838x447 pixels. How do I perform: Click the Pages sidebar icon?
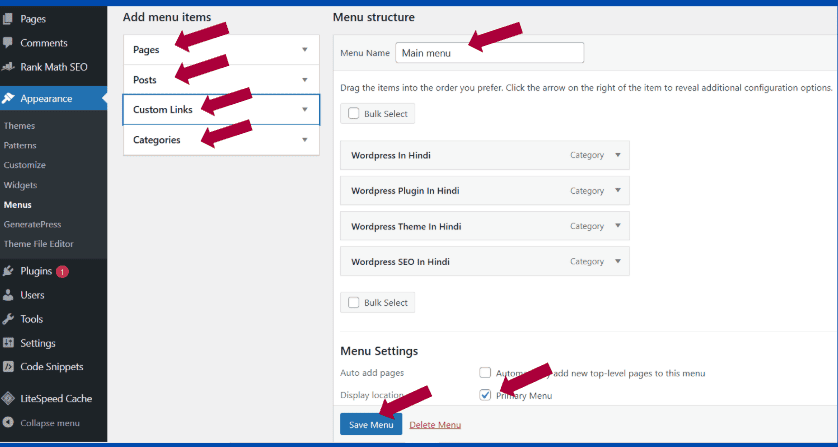(8, 19)
